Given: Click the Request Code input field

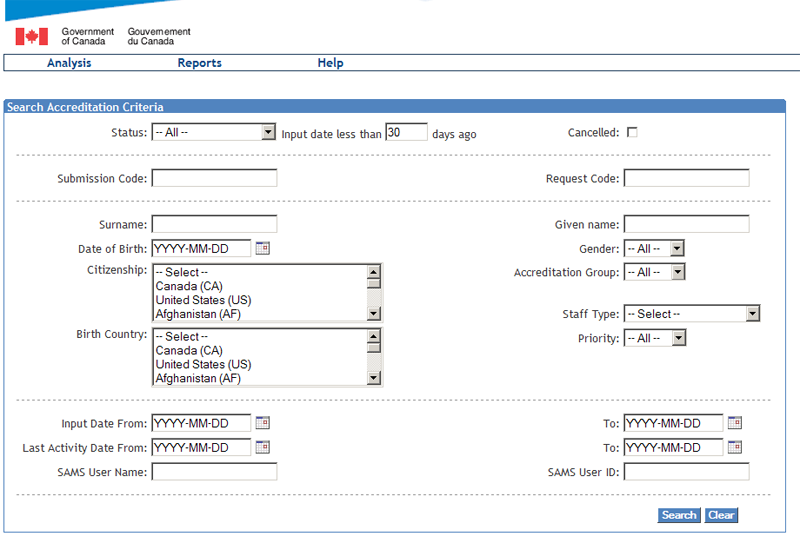Looking at the screenshot, I should point(687,178).
